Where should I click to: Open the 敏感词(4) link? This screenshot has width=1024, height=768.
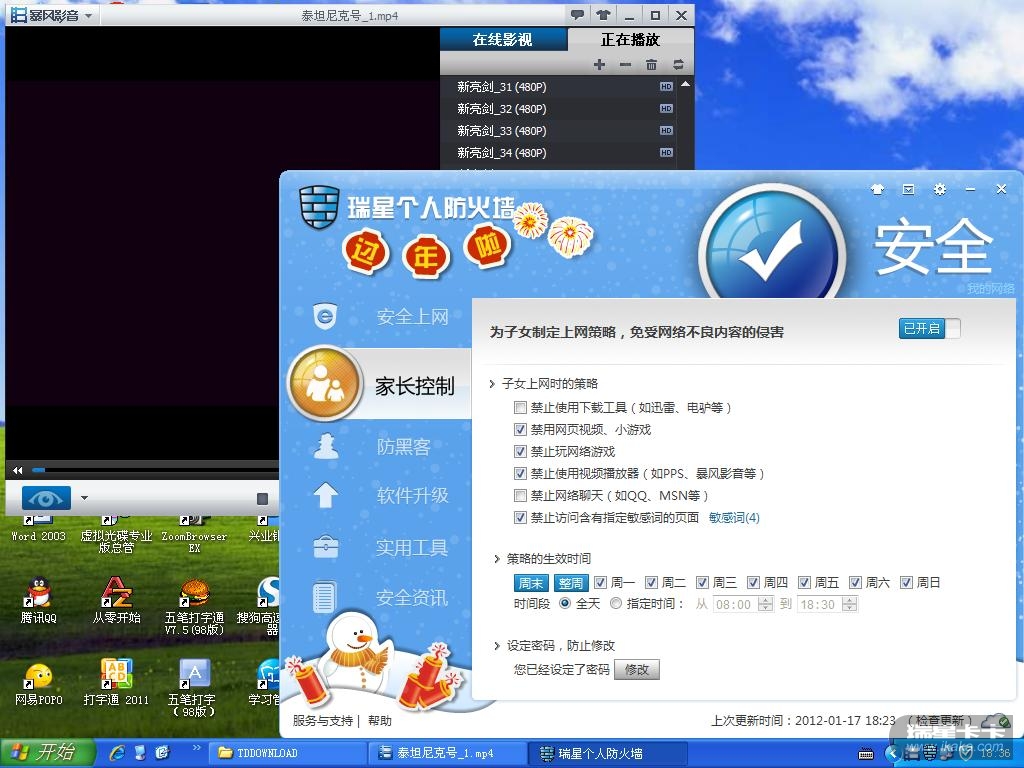(734, 518)
